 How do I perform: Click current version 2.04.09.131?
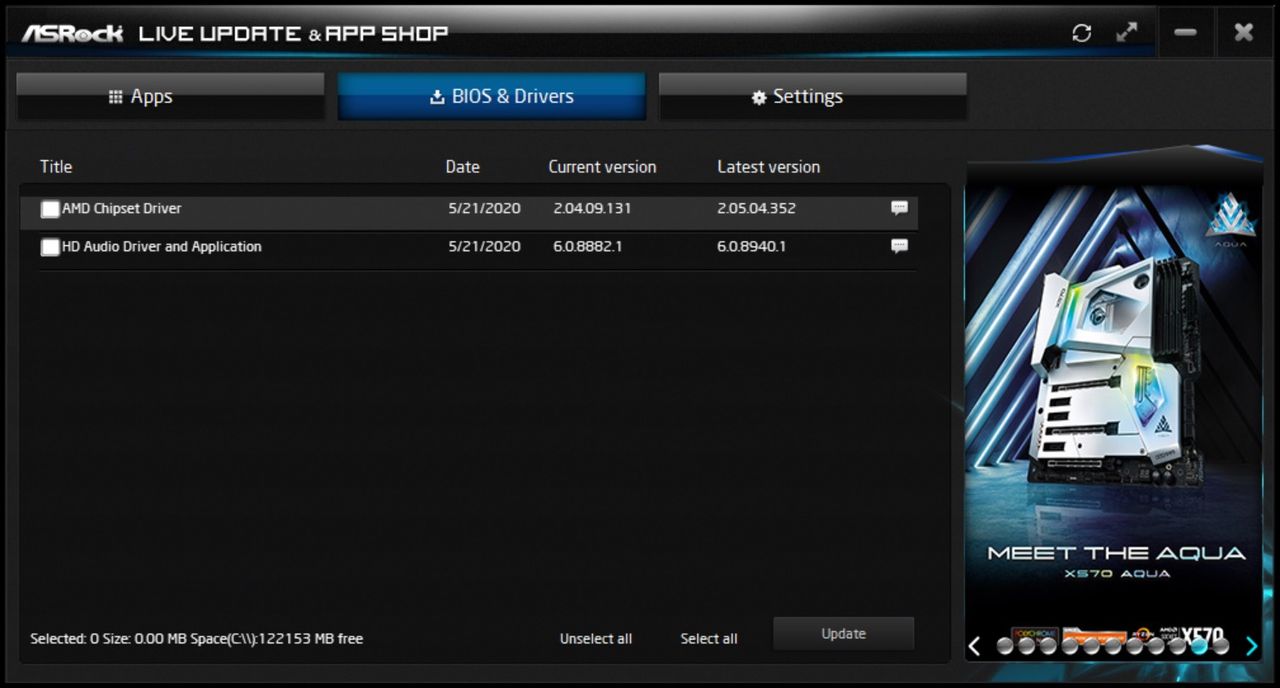click(592, 209)
